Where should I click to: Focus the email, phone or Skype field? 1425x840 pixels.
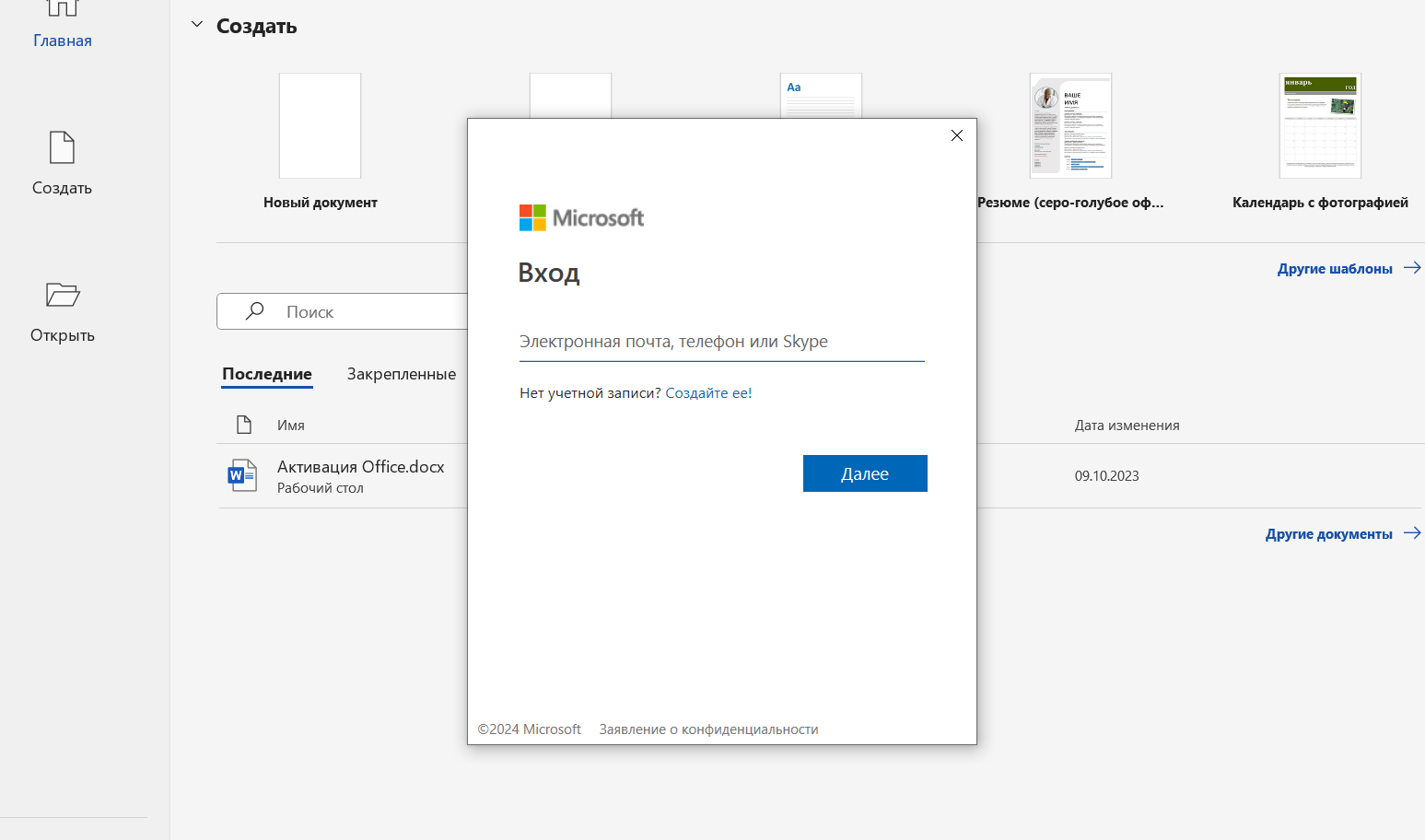pos(721,342)
